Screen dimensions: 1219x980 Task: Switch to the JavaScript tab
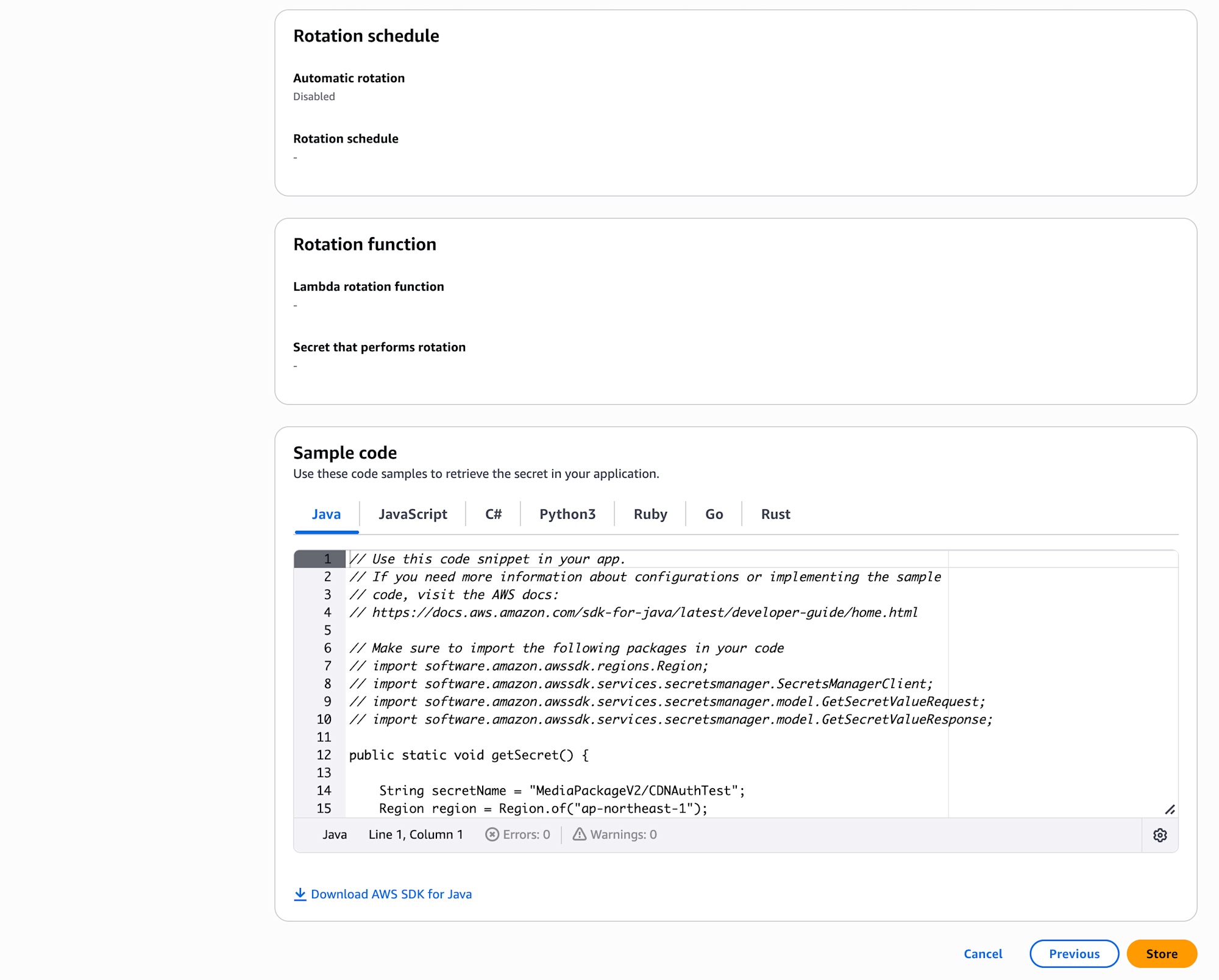coord(413,514)
